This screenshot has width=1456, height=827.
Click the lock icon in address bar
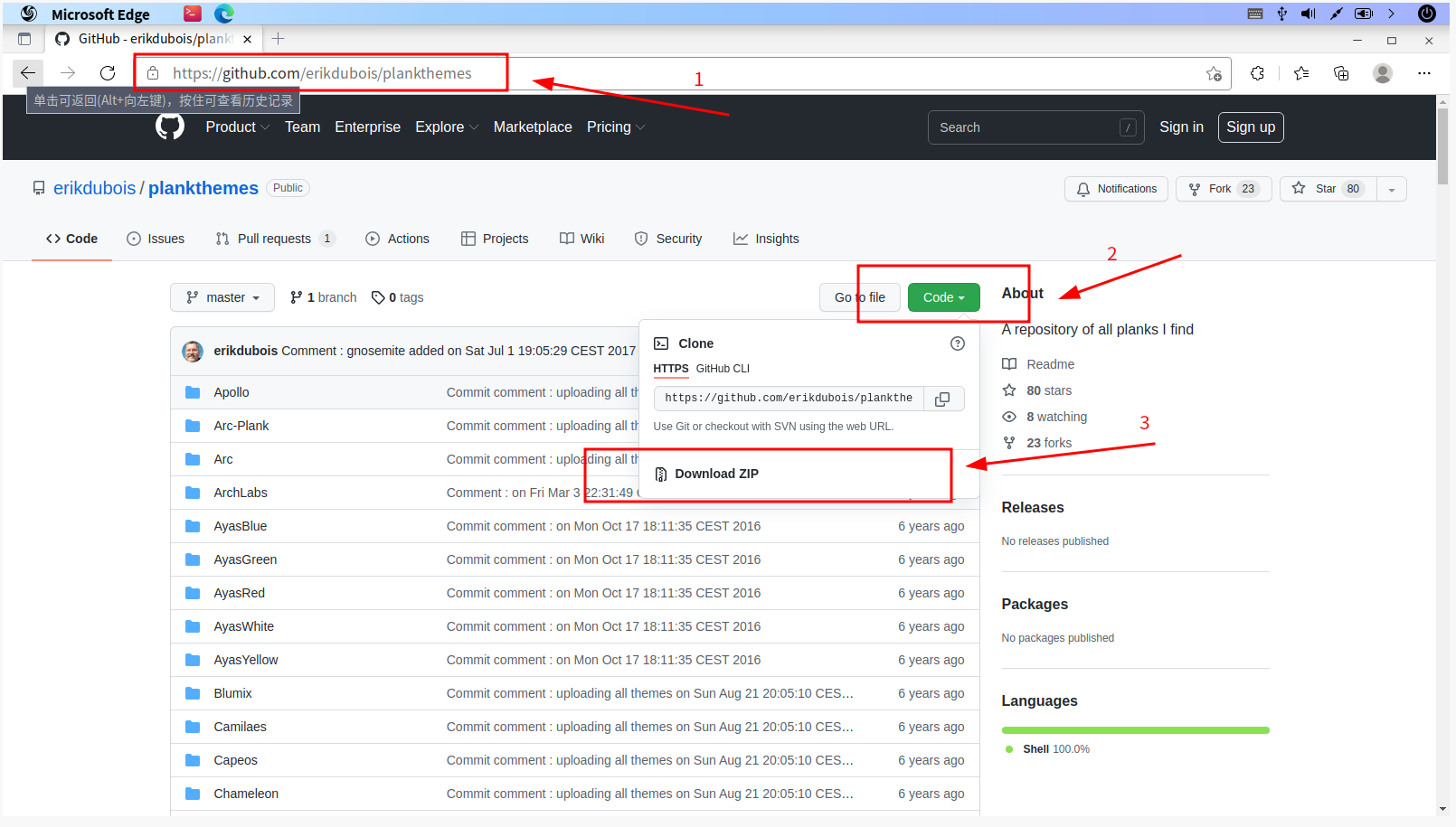(x=154, y=73)
